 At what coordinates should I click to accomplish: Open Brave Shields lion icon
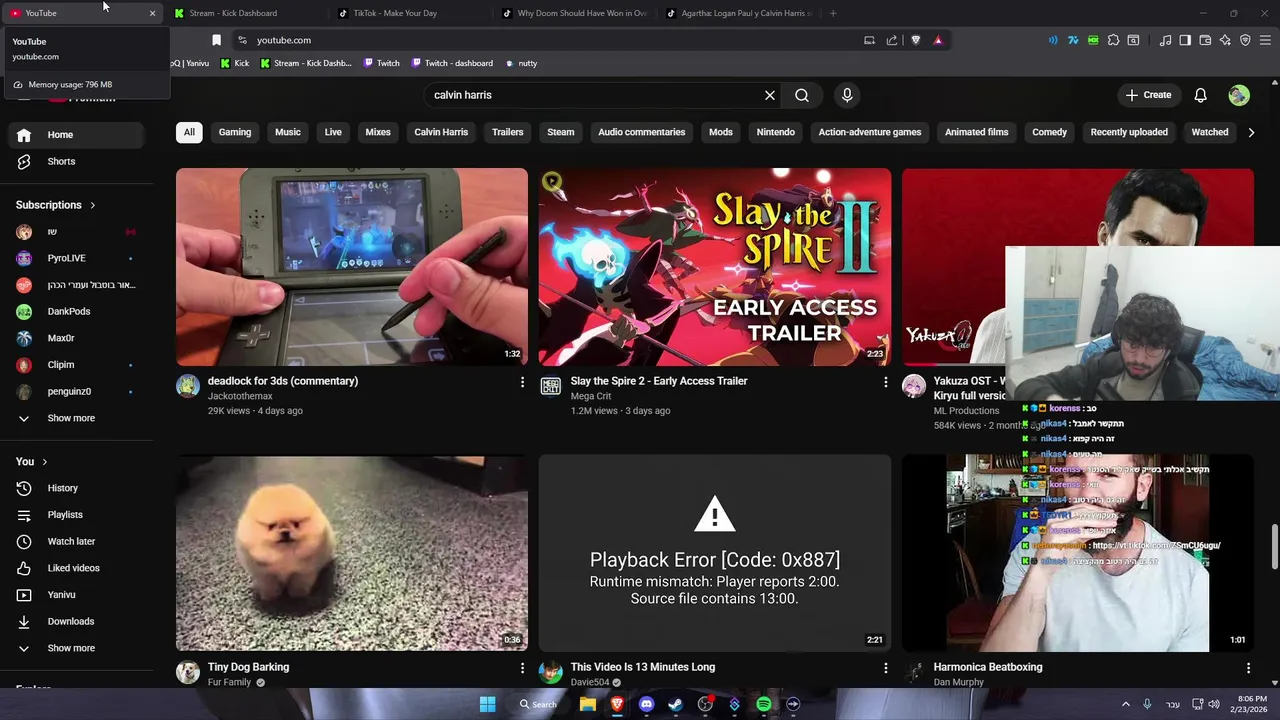(915, 40)
